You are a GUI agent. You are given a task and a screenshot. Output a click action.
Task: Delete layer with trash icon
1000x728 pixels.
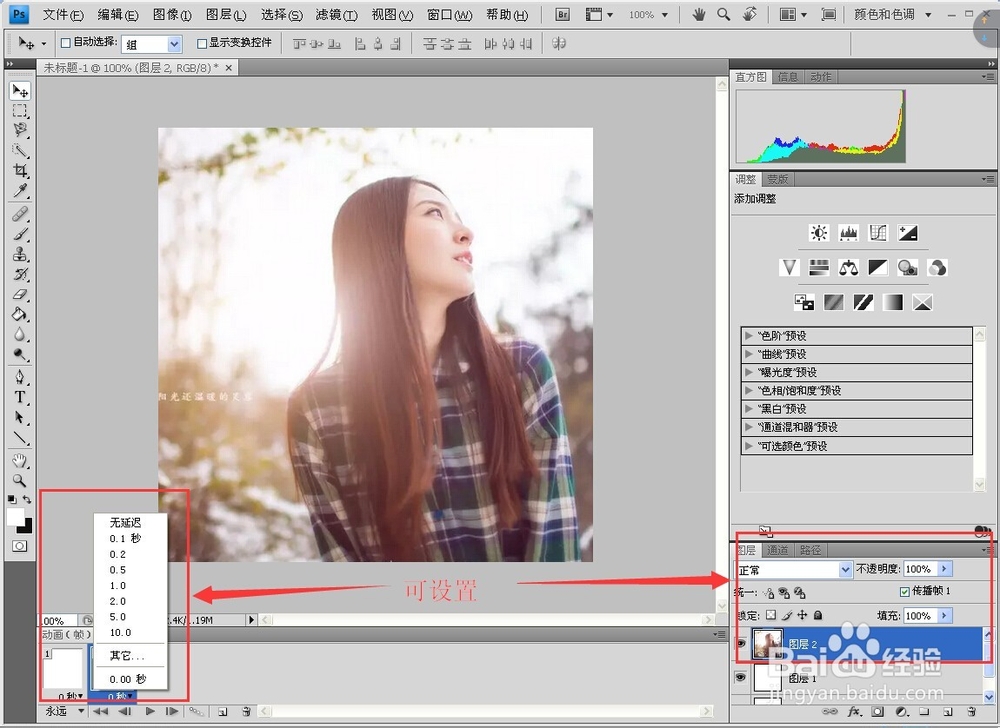971,711
